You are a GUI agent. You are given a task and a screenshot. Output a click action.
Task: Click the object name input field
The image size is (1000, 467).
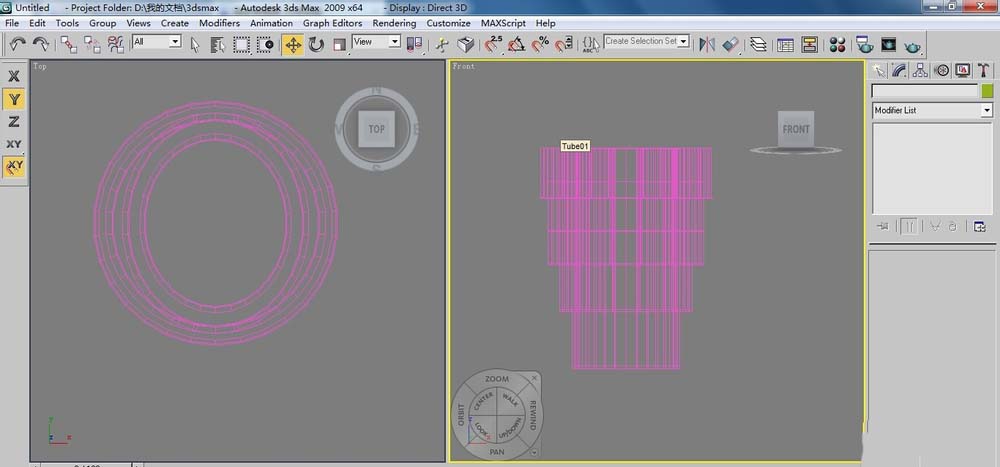[925, 91]
